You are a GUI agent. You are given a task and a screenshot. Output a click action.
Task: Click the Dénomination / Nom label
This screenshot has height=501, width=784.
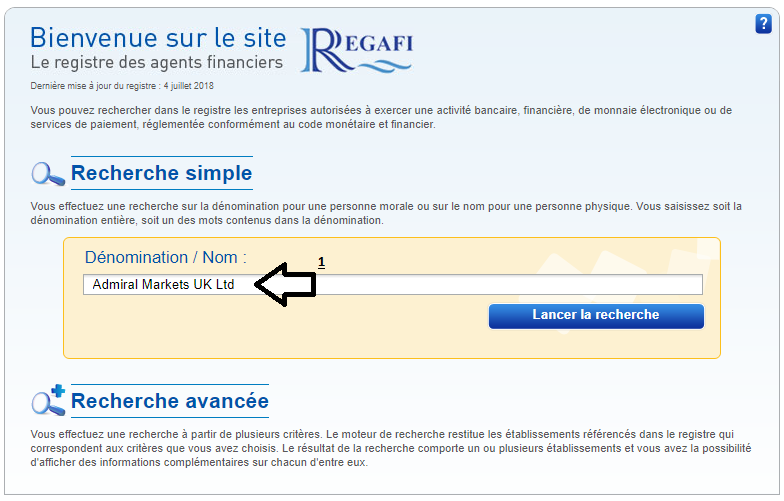pyautogui.click(x=166, y=257)
